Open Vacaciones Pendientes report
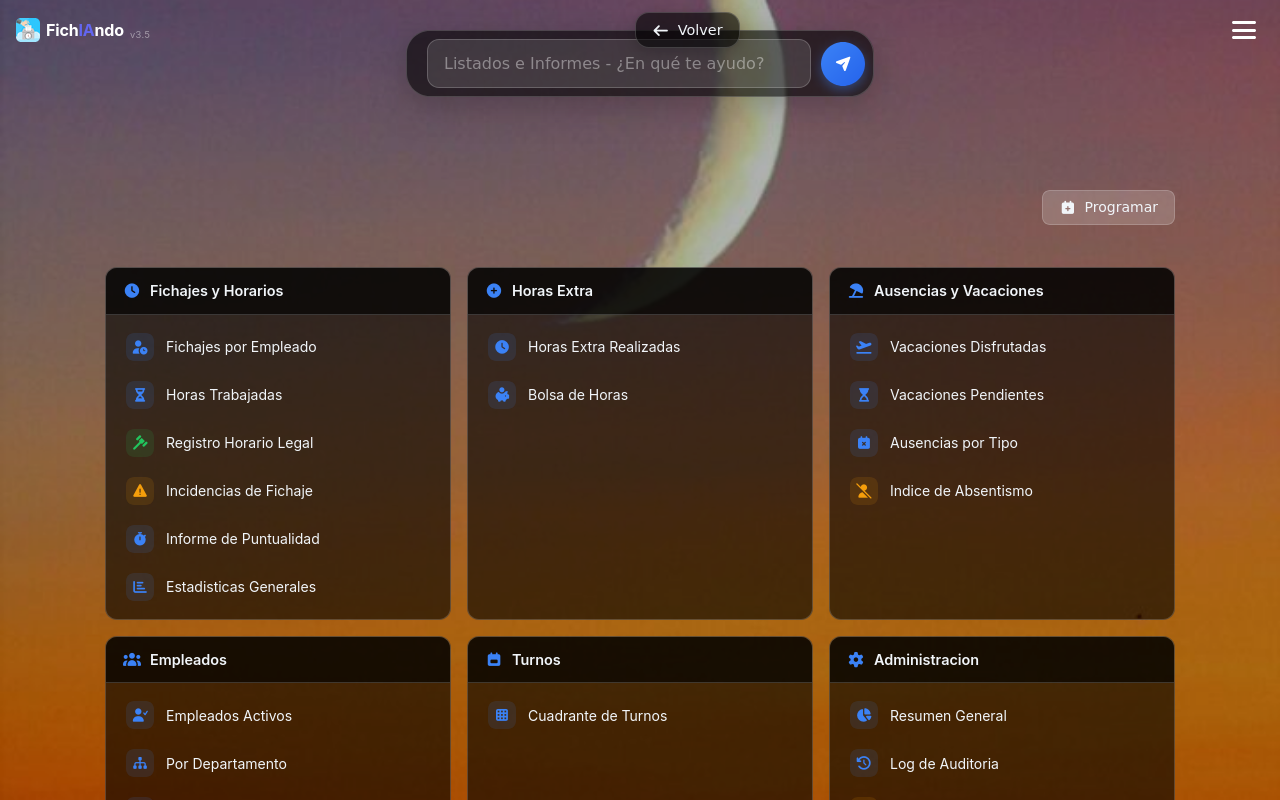Image resolution: width=1280 pixels, height=800 pixels. (1002, 395)
